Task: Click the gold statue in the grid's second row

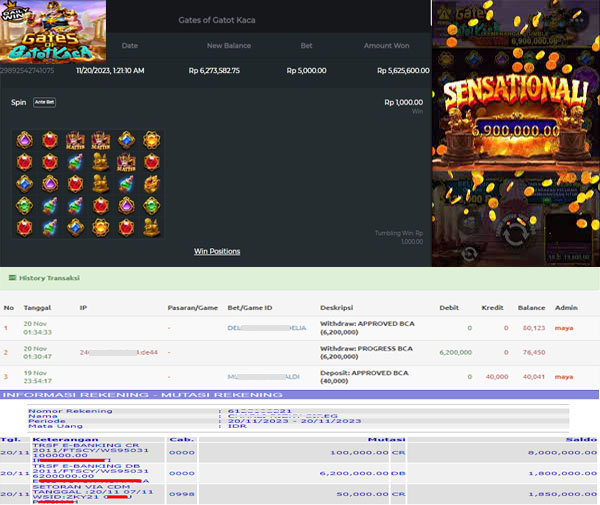Action: (101, 162)
